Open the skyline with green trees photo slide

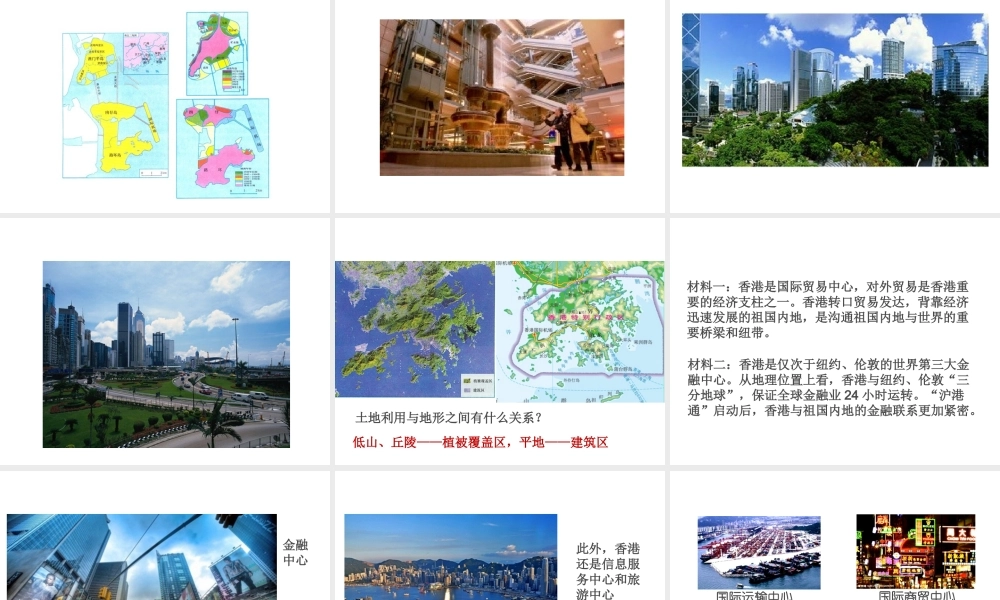pyautogui.click(x=835, y=90)
